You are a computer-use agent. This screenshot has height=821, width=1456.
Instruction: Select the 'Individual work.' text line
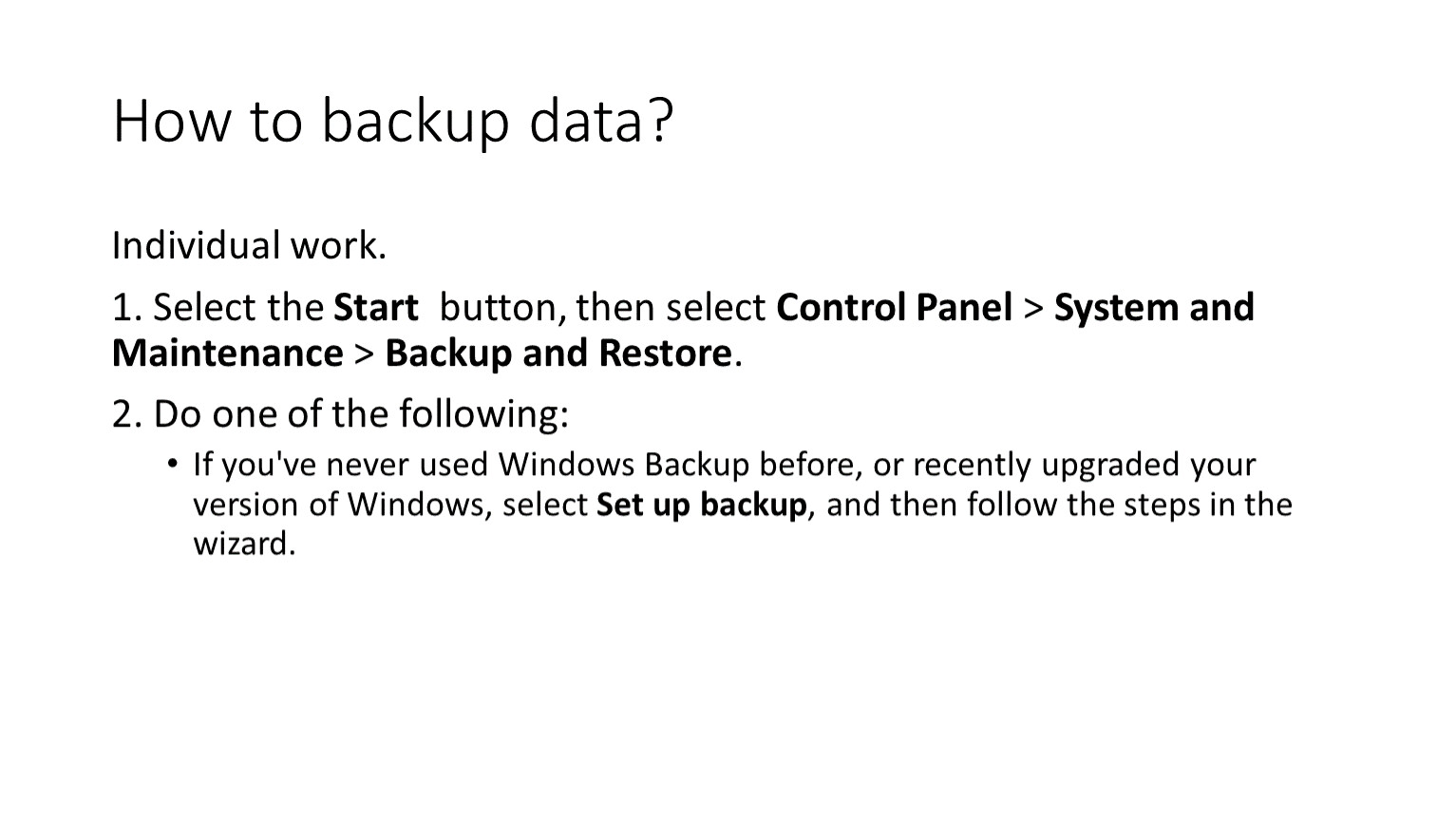click(x=249, y=245)
